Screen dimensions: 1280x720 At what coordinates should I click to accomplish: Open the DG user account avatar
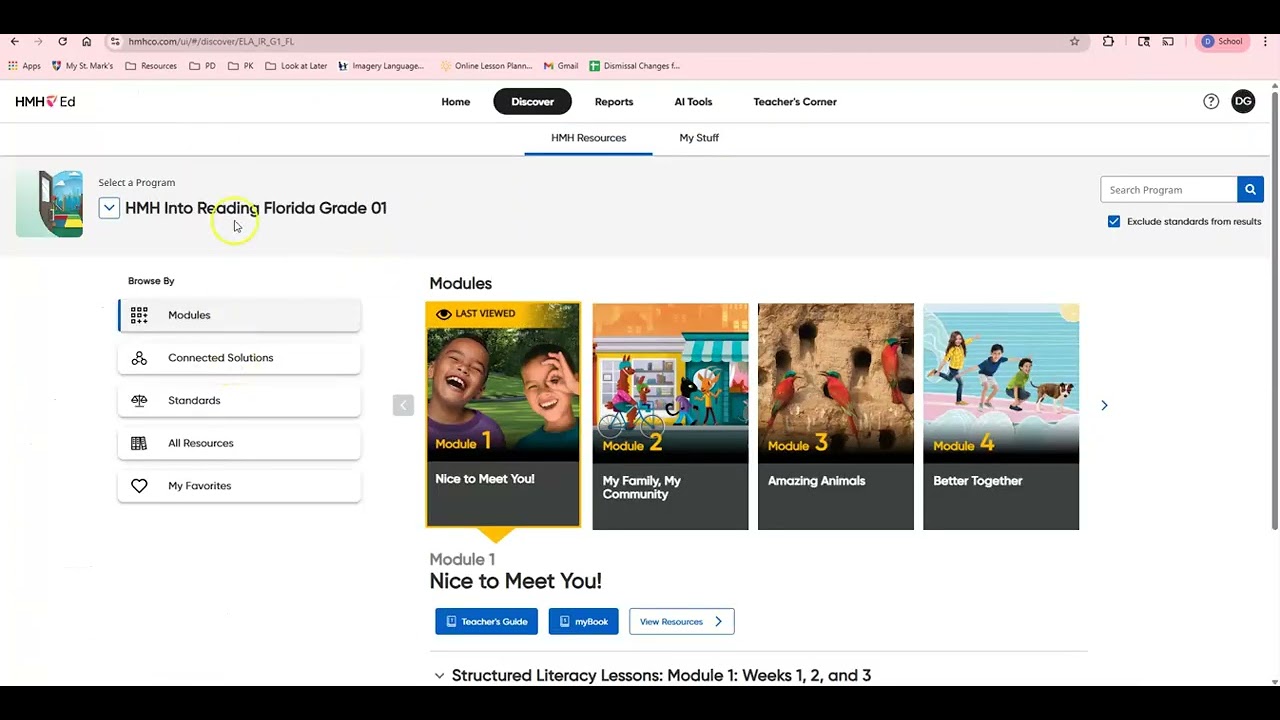point(1243,101)
